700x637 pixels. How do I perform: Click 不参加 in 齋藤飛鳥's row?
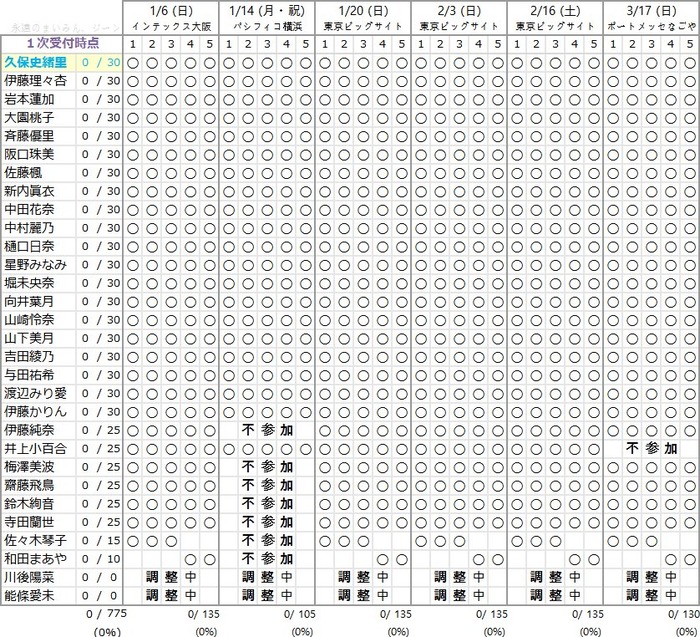[x=267, y=486]
